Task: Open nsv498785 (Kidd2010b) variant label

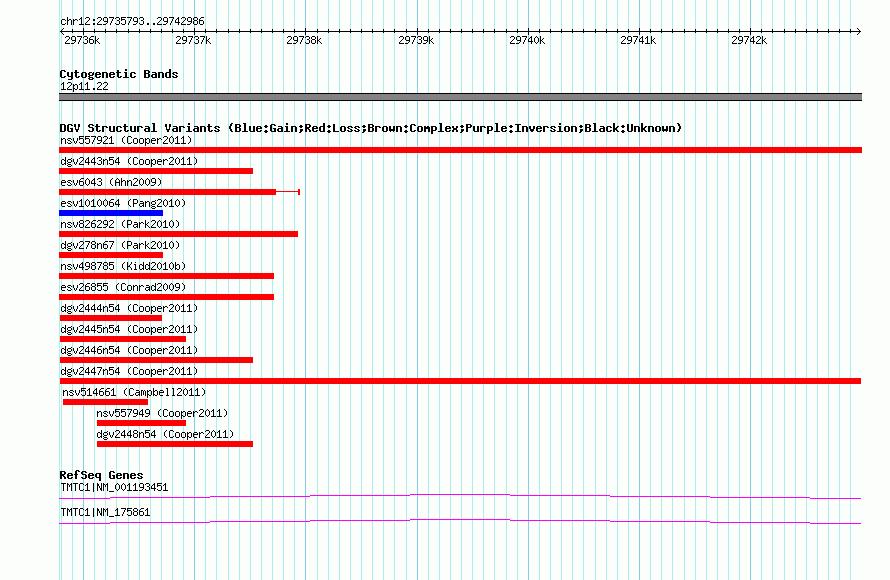Action: [123, 266]
